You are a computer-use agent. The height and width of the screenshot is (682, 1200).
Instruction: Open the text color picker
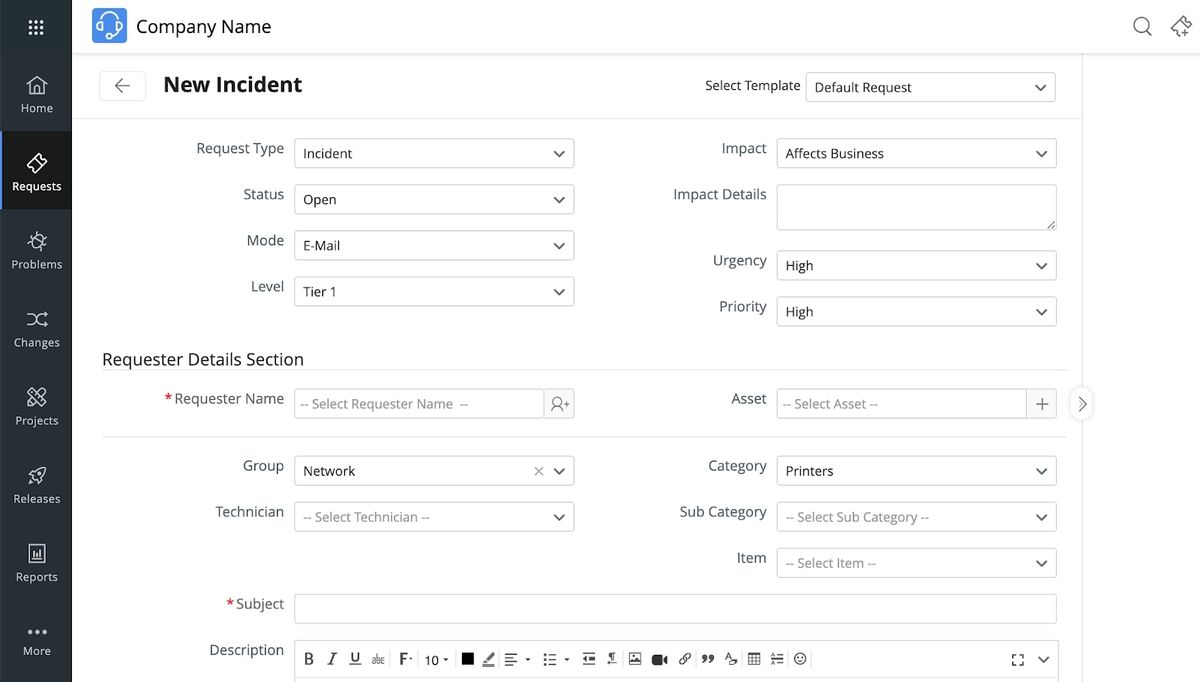(467, 658)
